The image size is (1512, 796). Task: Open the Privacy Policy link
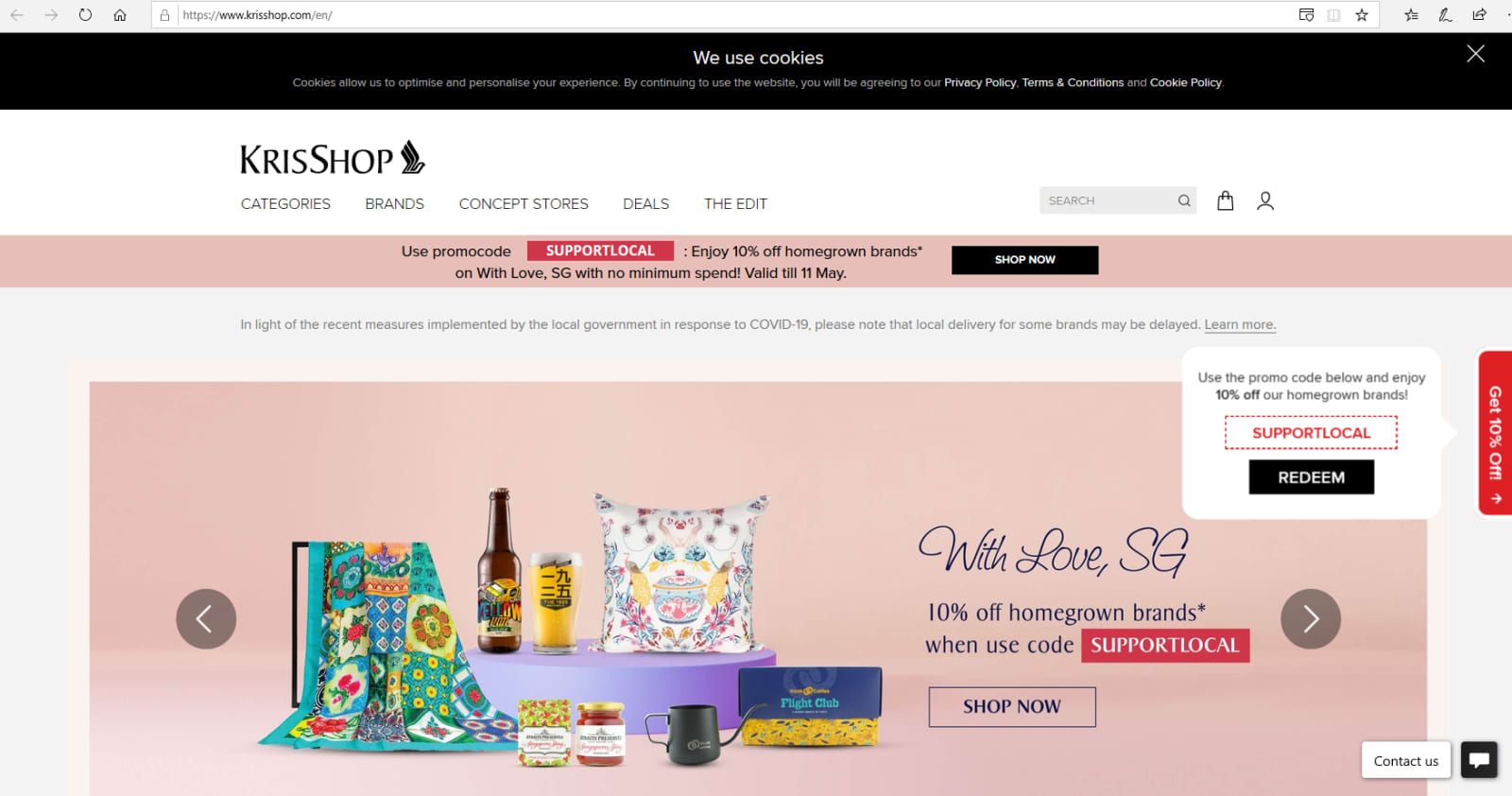[x=980, y=83]
